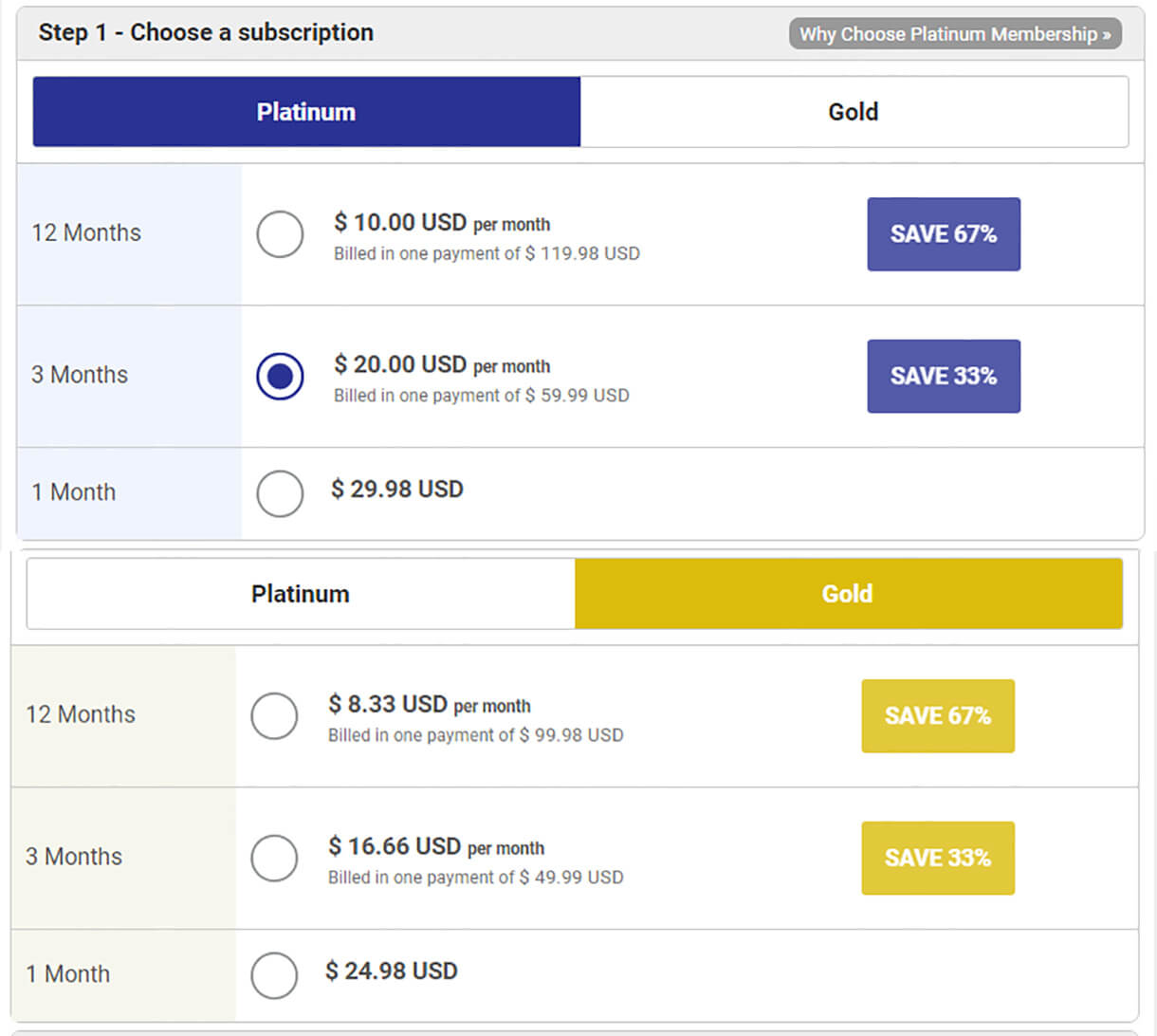Select the Gold 12 Months radio button
Screen dimensions: 1157x1036
click(x=274, y=716)
